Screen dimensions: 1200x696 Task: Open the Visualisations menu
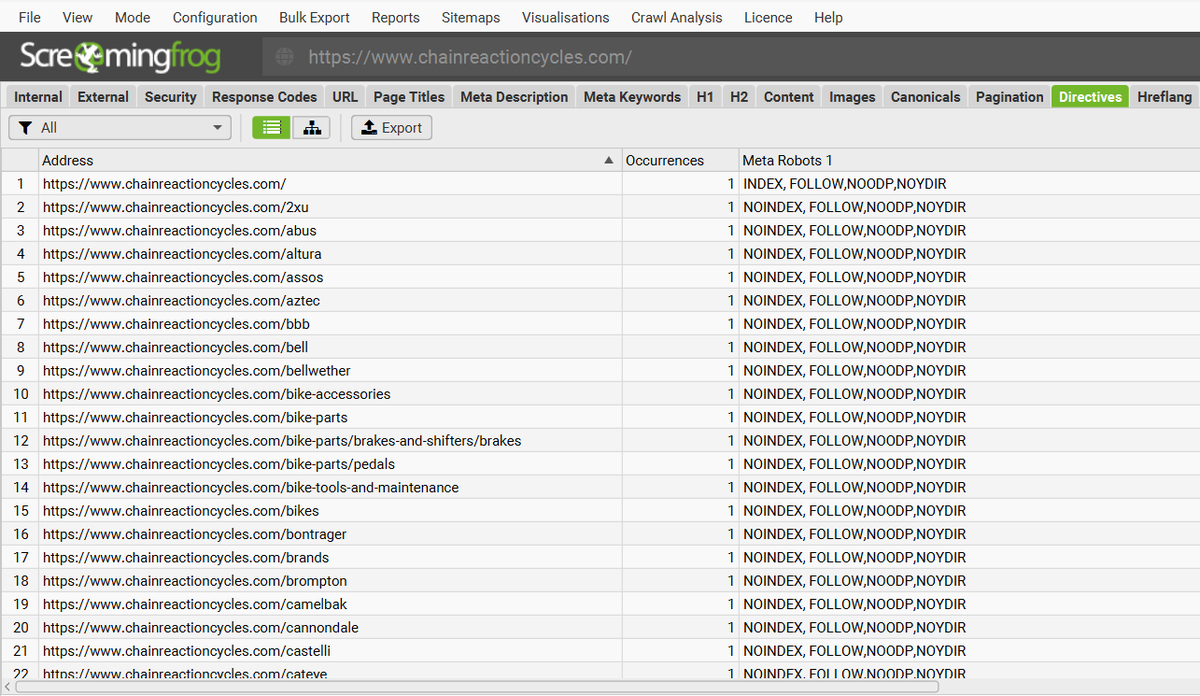566,17
